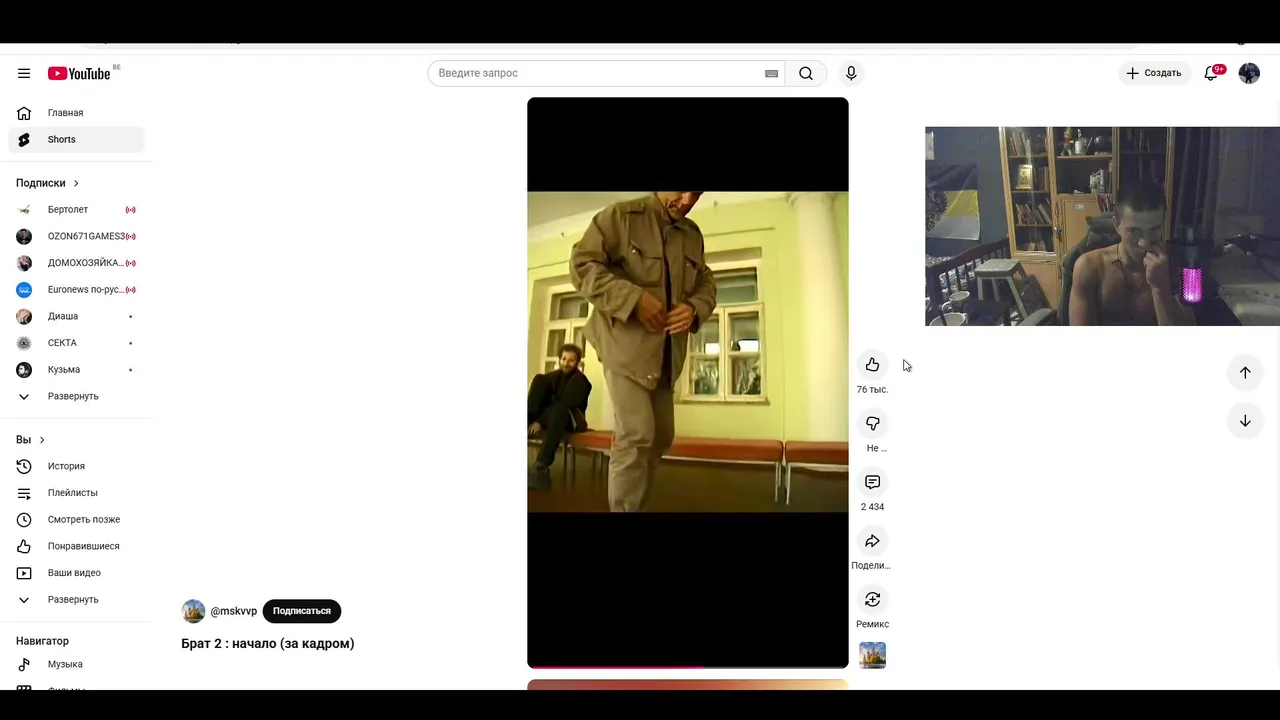The height and width of the screenshot is (720, 1280).
Task: Click the Ремикс icon
Action: [872, 599]
